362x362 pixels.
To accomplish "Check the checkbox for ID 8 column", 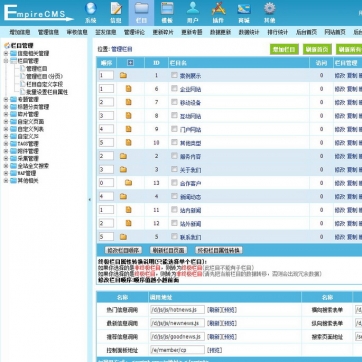I will [174, 115].
